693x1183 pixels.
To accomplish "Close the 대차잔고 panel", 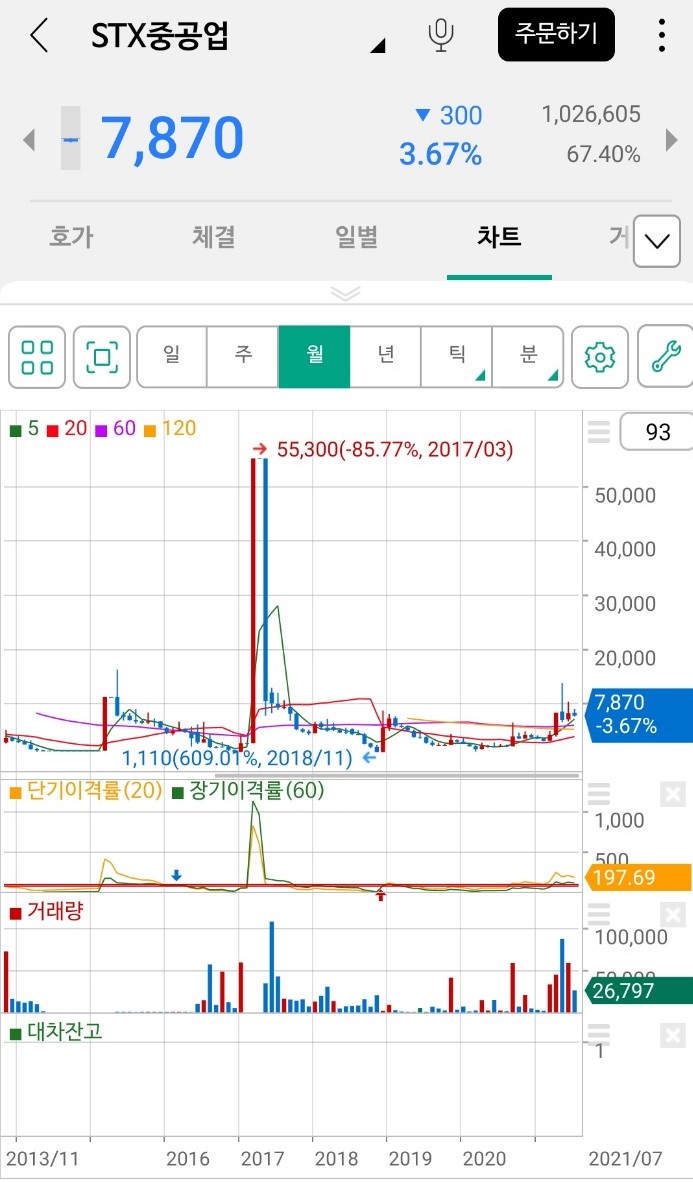I will click(672, 1035).
